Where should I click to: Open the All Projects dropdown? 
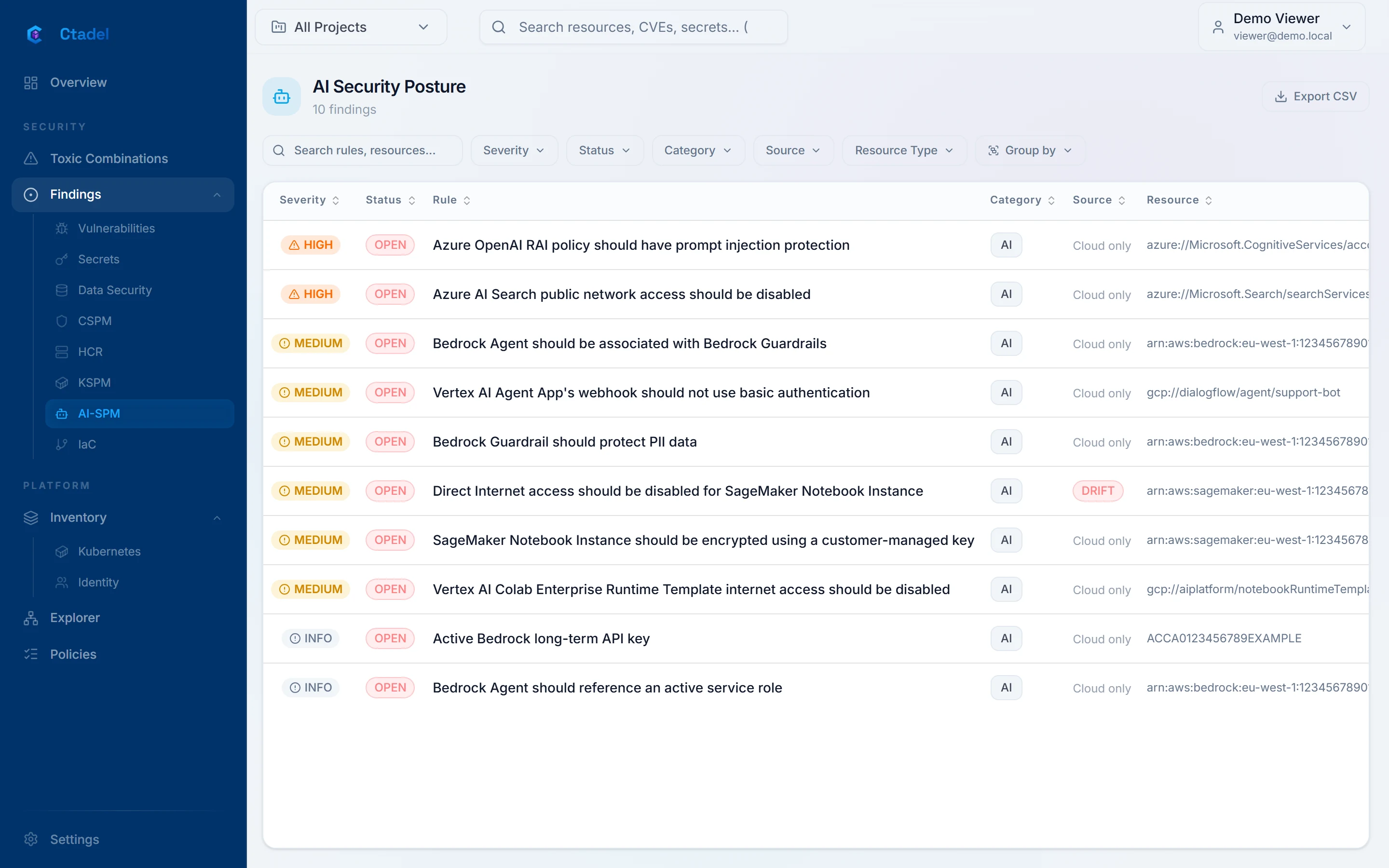[351, 27]
